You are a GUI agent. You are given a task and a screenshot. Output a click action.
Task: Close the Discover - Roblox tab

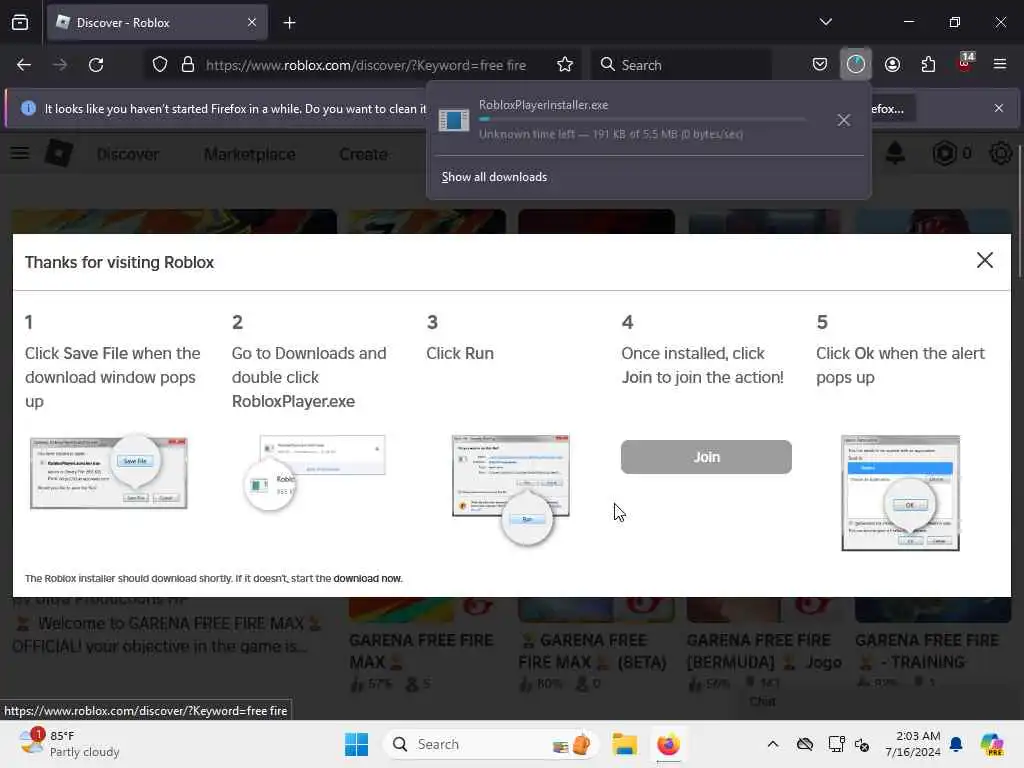tap(252, 22)
